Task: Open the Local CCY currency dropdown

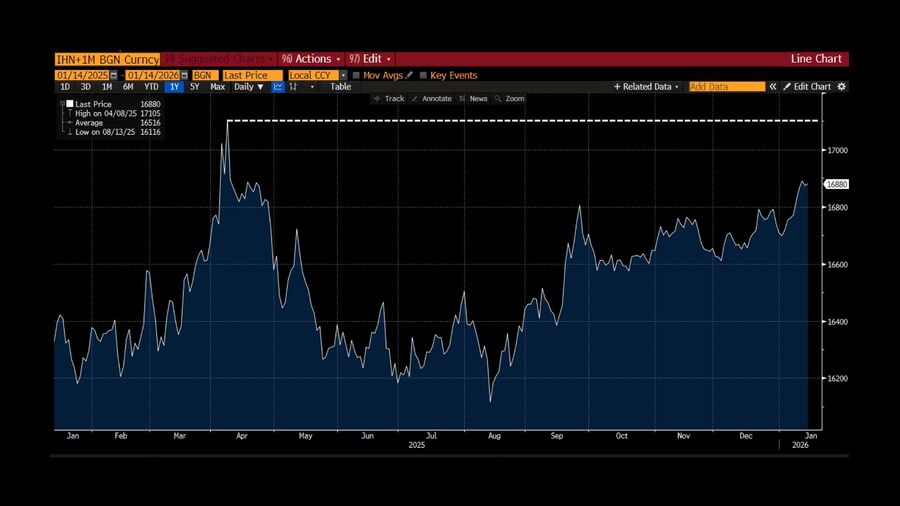Action: (343, 75)
